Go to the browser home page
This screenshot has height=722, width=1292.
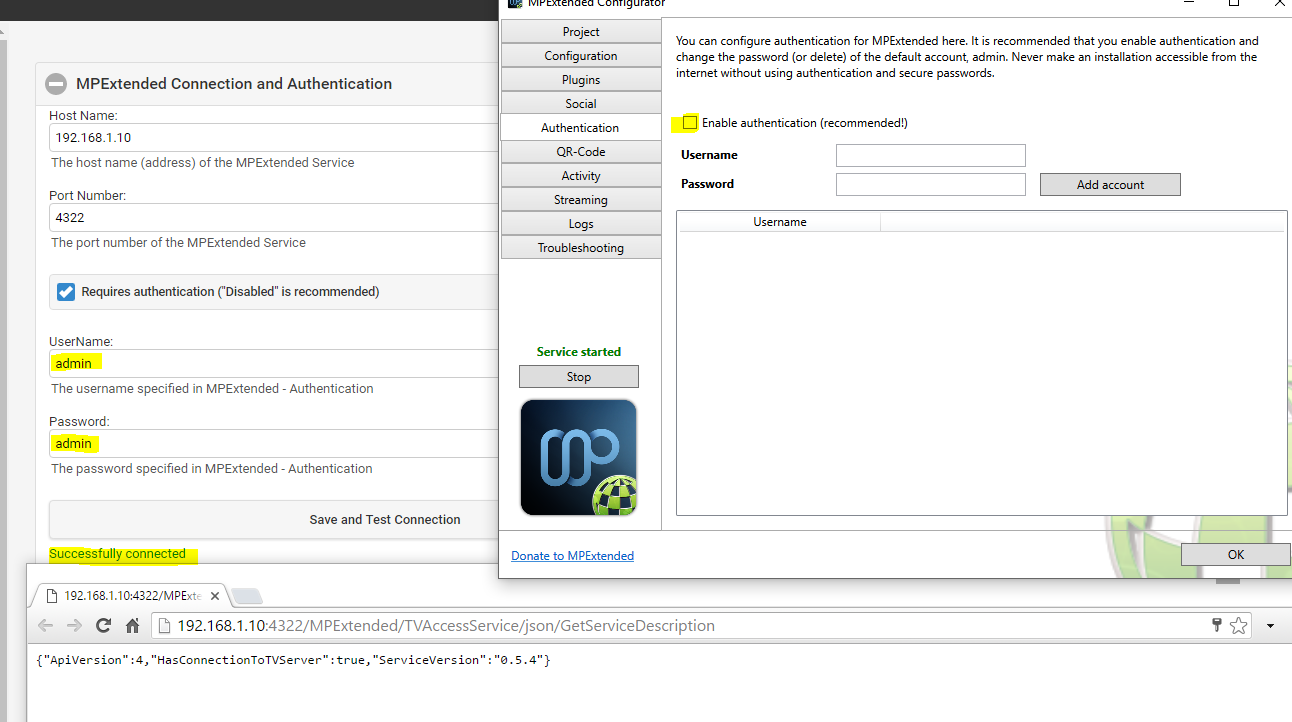pyautogui.click(x=132, y=626)
